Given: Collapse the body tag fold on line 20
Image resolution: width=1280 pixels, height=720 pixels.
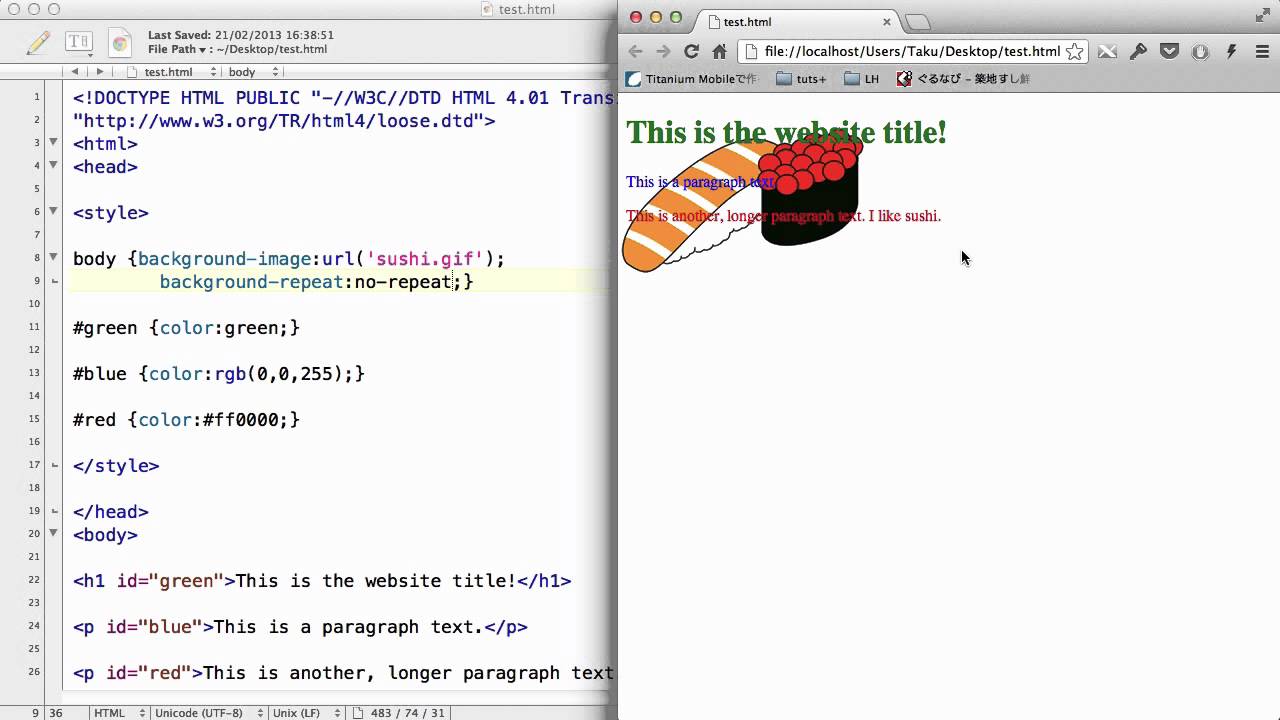Looking at the screenshot, I should click(54, 534).
